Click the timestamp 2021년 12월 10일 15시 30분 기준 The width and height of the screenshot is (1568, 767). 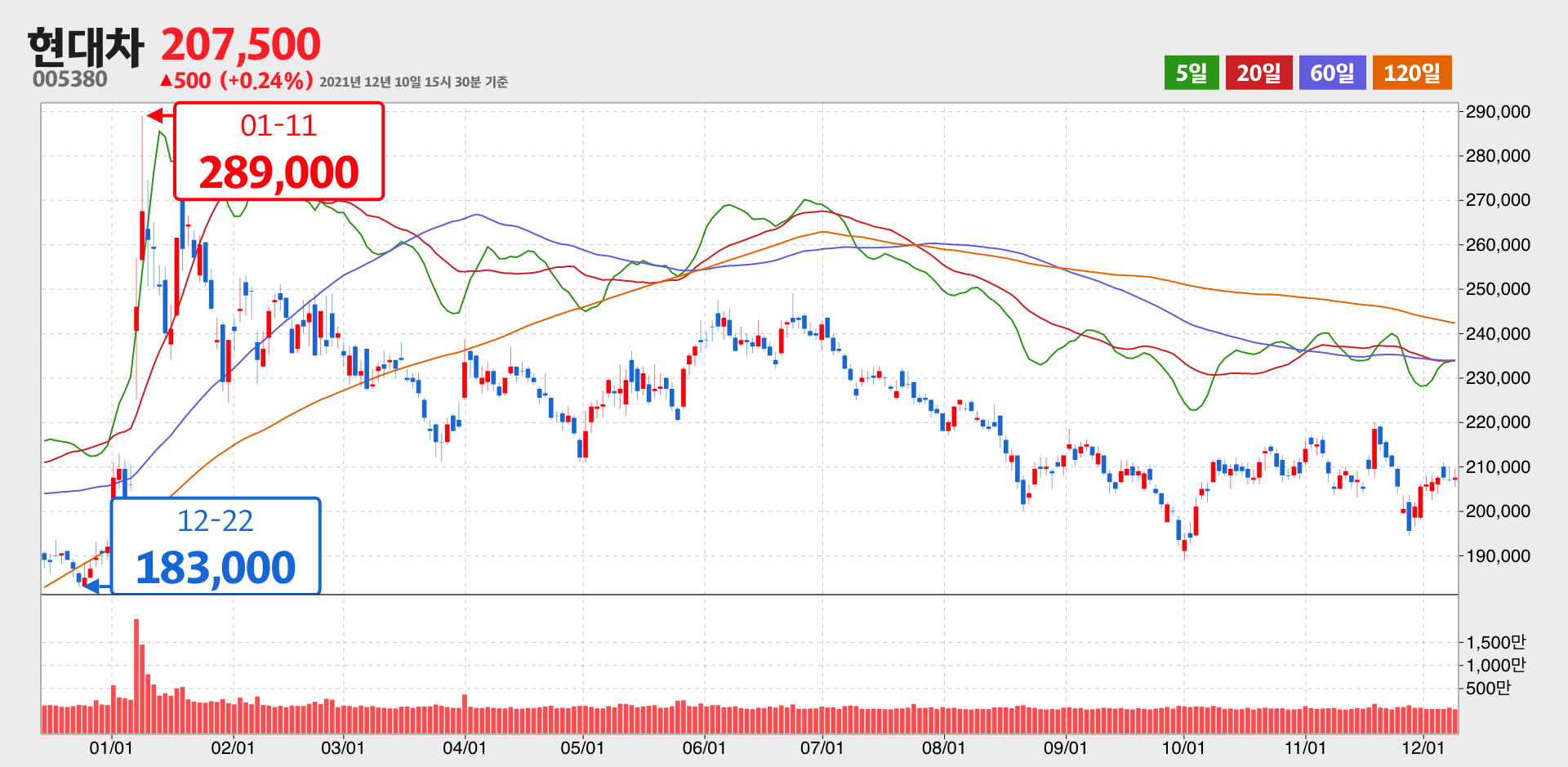[413, 82]
